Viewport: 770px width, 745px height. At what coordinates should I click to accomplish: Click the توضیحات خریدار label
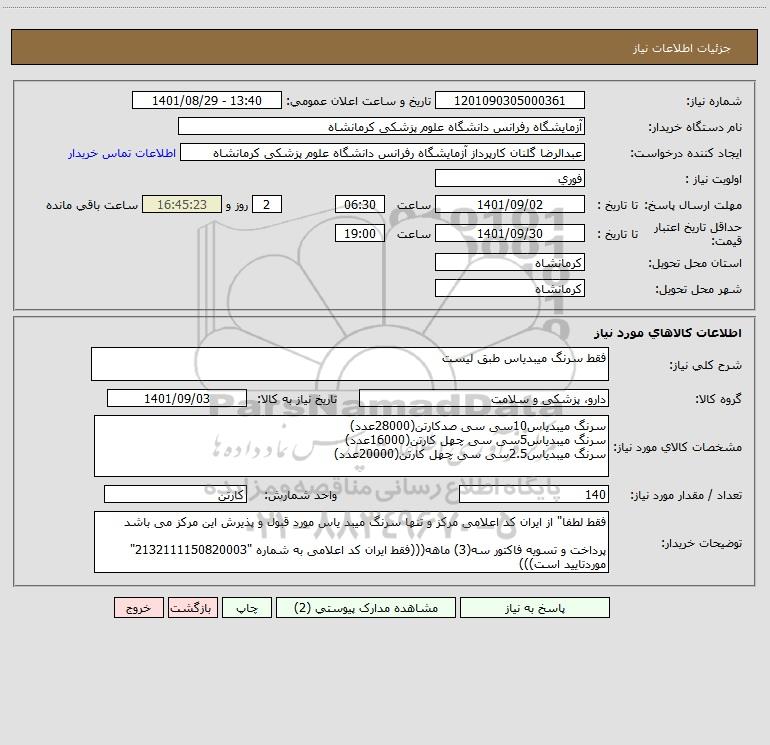701,543
